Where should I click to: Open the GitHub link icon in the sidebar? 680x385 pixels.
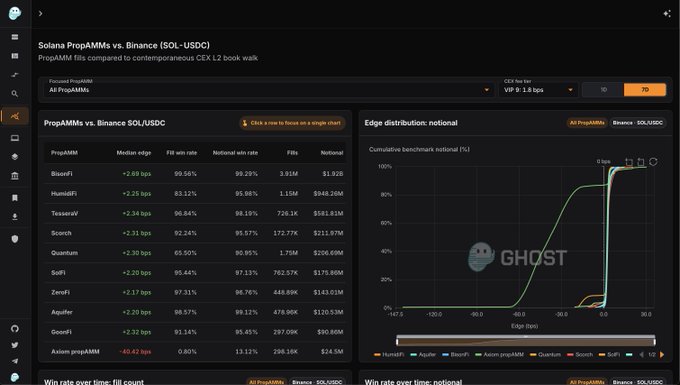click(15, 329)
